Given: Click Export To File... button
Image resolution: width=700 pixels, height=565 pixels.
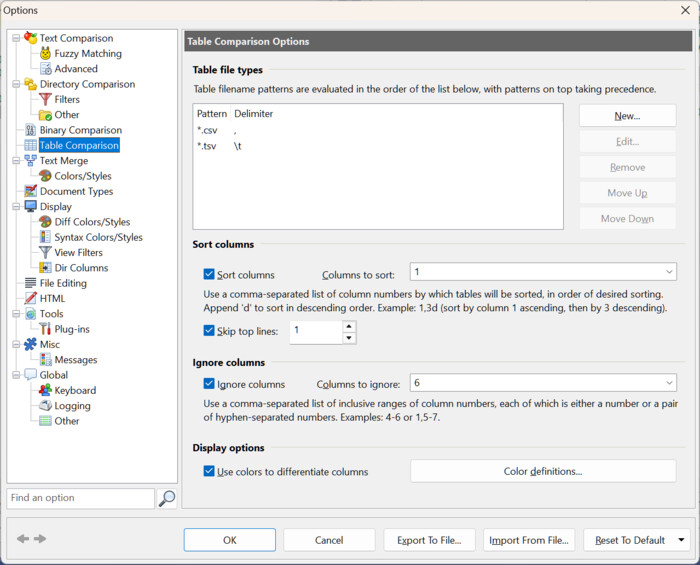Looking at the screenshot, I should tap(429, 540).
